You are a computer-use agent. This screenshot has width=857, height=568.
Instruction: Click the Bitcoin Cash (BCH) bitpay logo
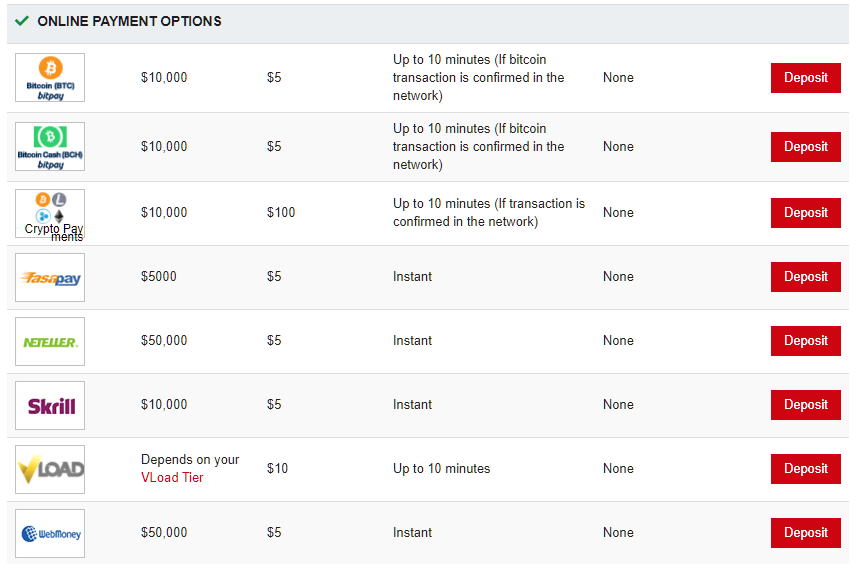click(50, 147)
